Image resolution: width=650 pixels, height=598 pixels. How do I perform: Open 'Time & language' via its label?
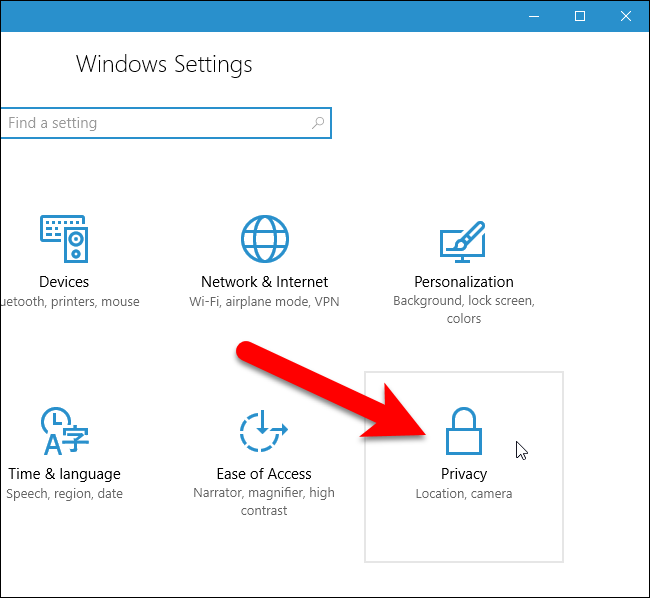pos(64,474)
